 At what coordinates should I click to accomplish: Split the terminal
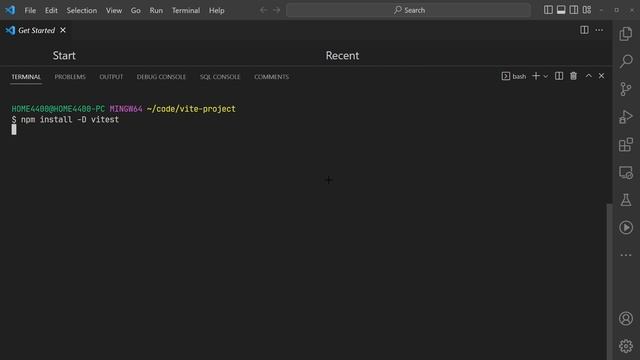point(559,76)
